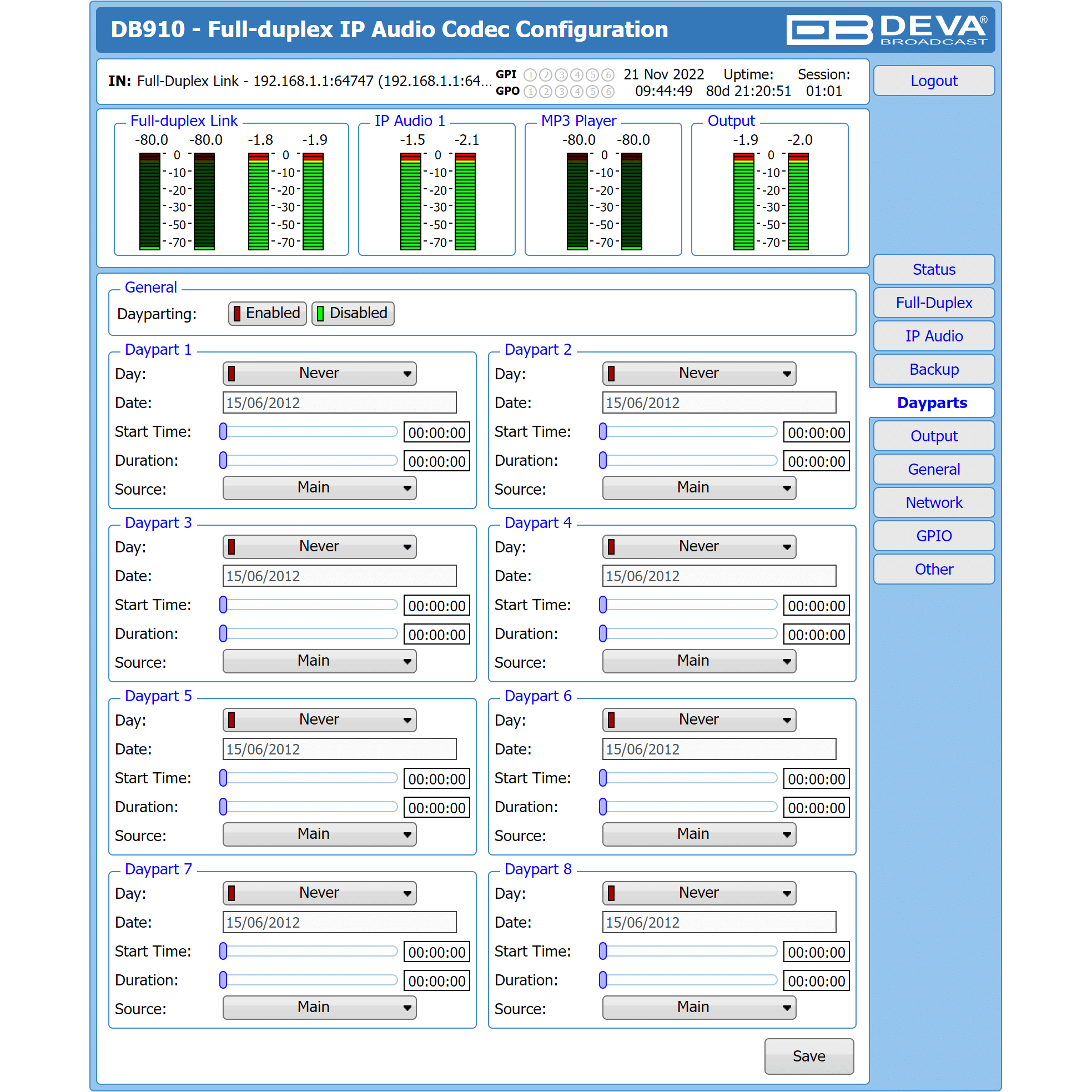The height and width of the screenshot is (1092, 1092).
Task: Click GPI indicator number 3
Action: (x=561, y=74)
